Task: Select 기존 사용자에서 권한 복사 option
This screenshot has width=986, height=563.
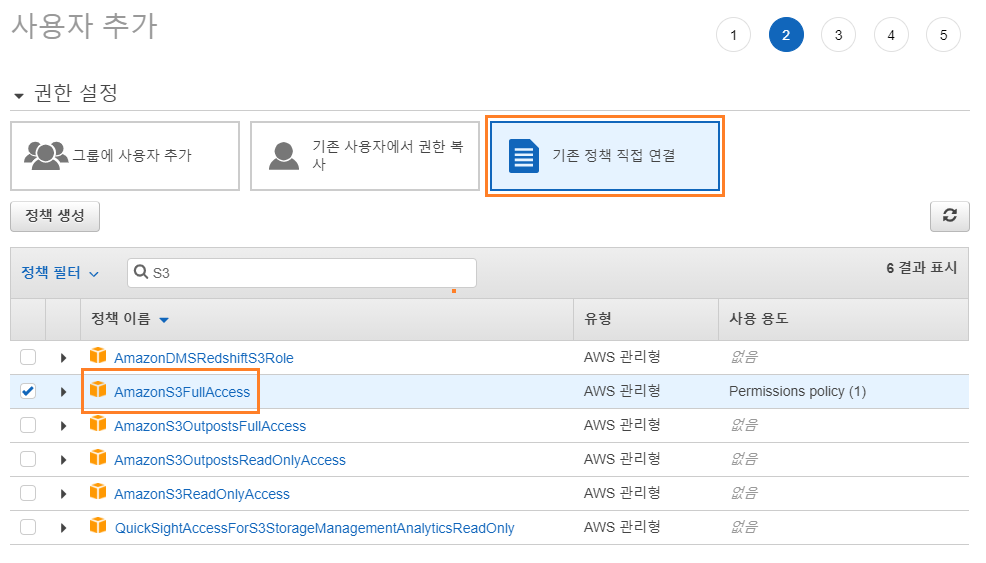Action: [365, 156]
